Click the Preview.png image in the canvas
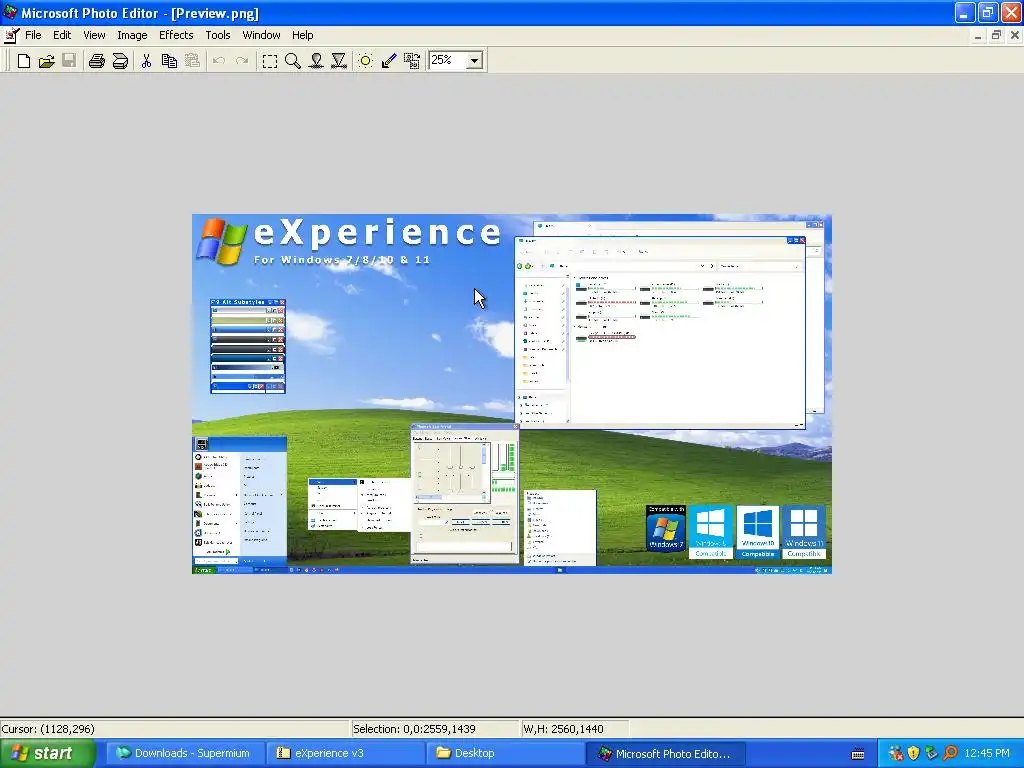Viewport: 1024px width, 768px height. pyautogui.click(x=511, y=394)
